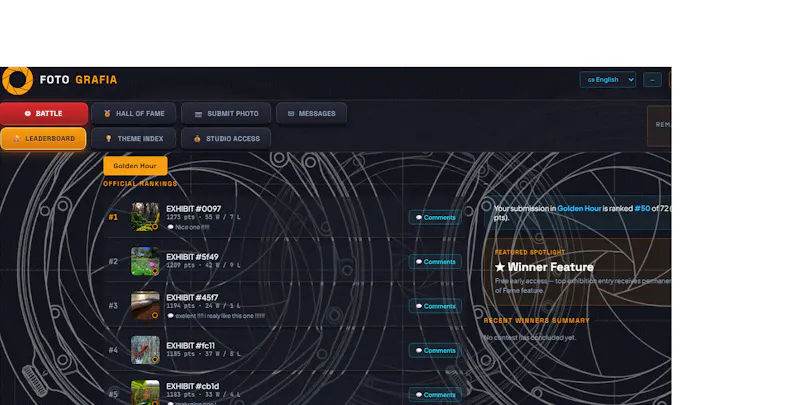Open Comments for Exhibit #cb1d
Viewport: 800px width, 405px height.
click(435, 395)
